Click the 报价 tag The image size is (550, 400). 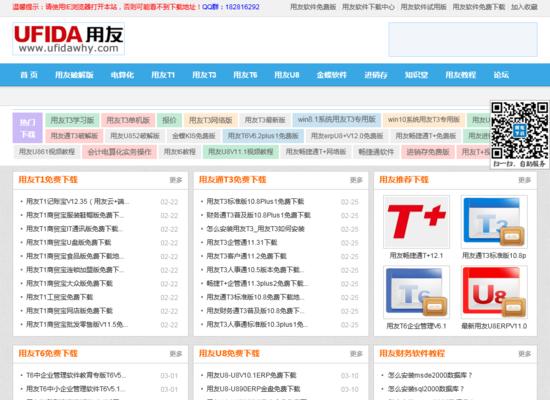(x=169, y=120)
